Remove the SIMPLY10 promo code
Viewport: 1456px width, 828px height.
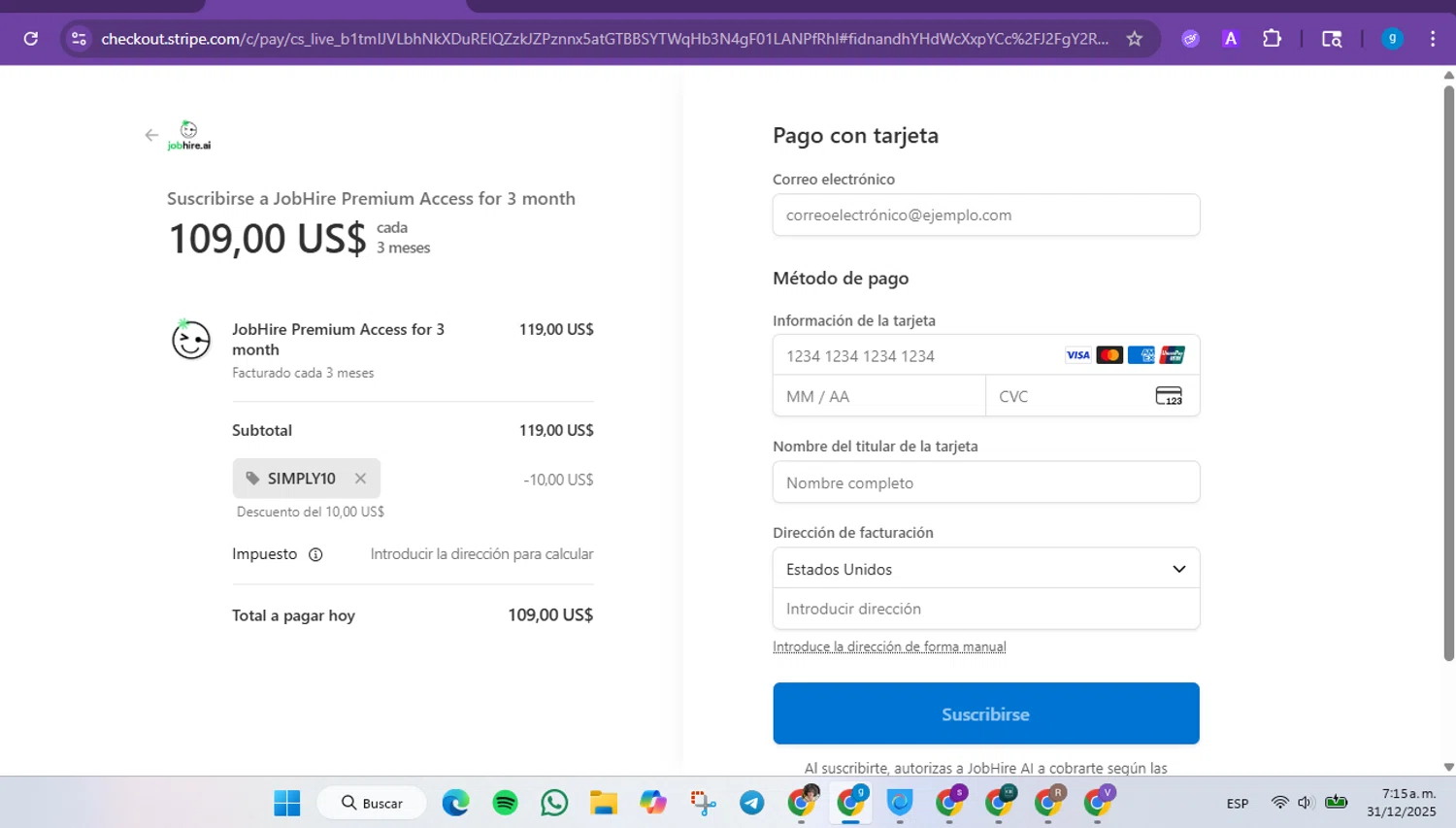pyautogui.click(x=360, y=479)
